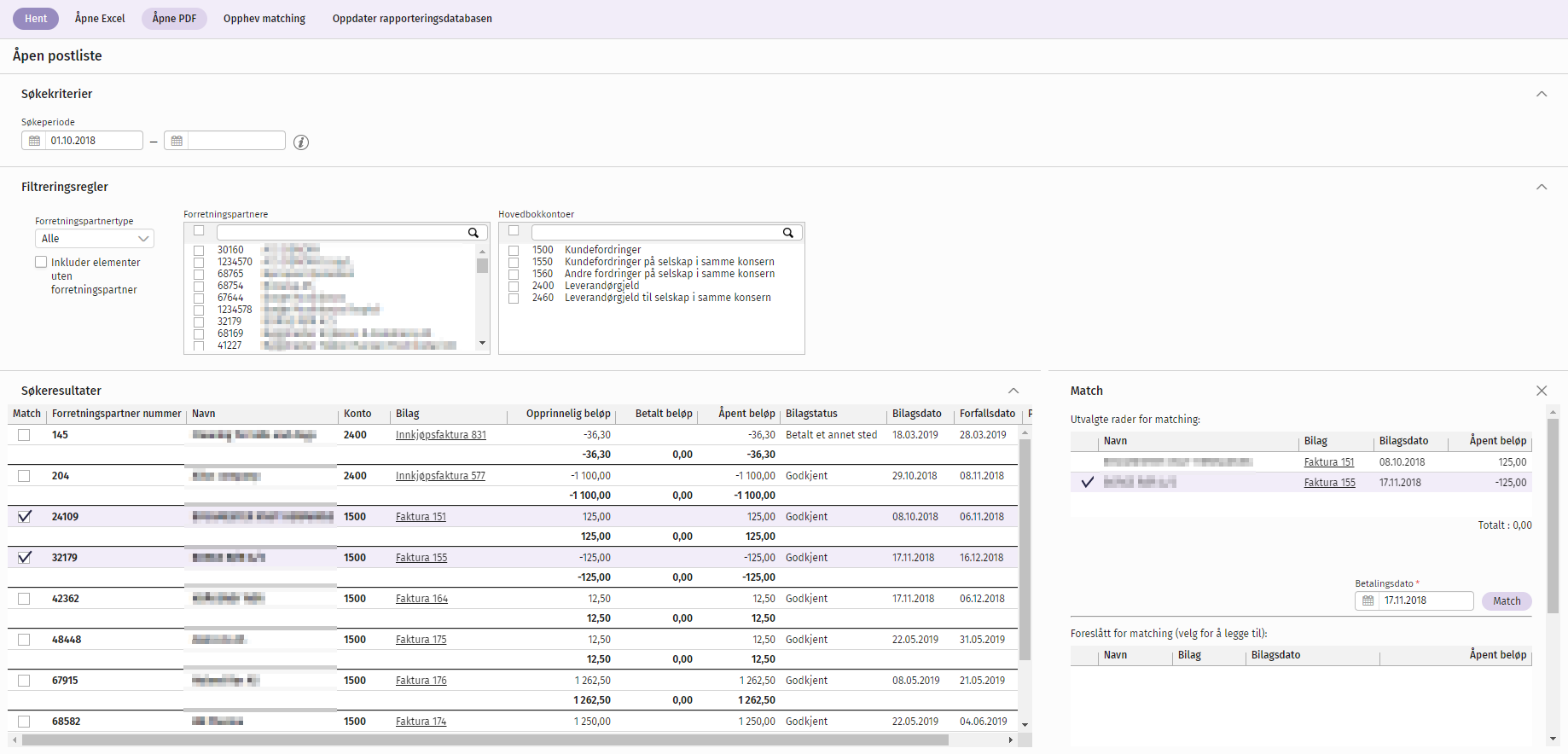
Task: Check account 1500 Kundefordringer
Action: point(514,251)
